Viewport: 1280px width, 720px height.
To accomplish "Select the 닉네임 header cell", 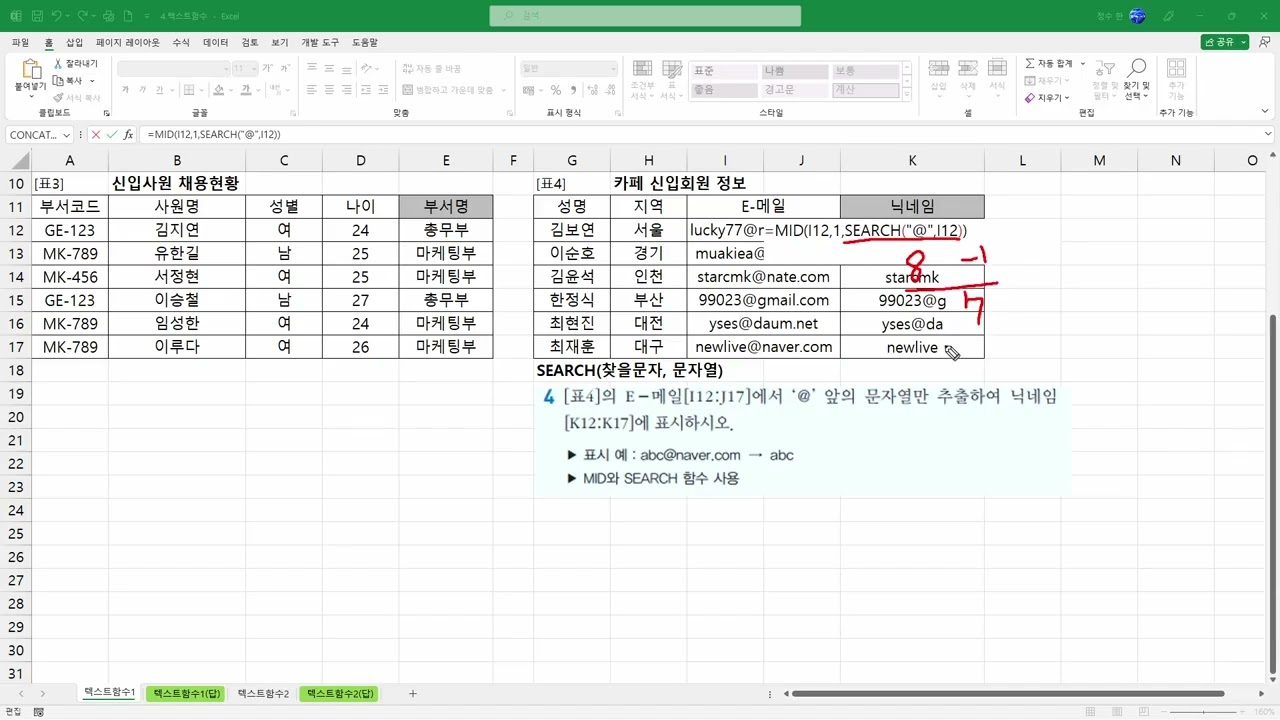I will 912,207.
